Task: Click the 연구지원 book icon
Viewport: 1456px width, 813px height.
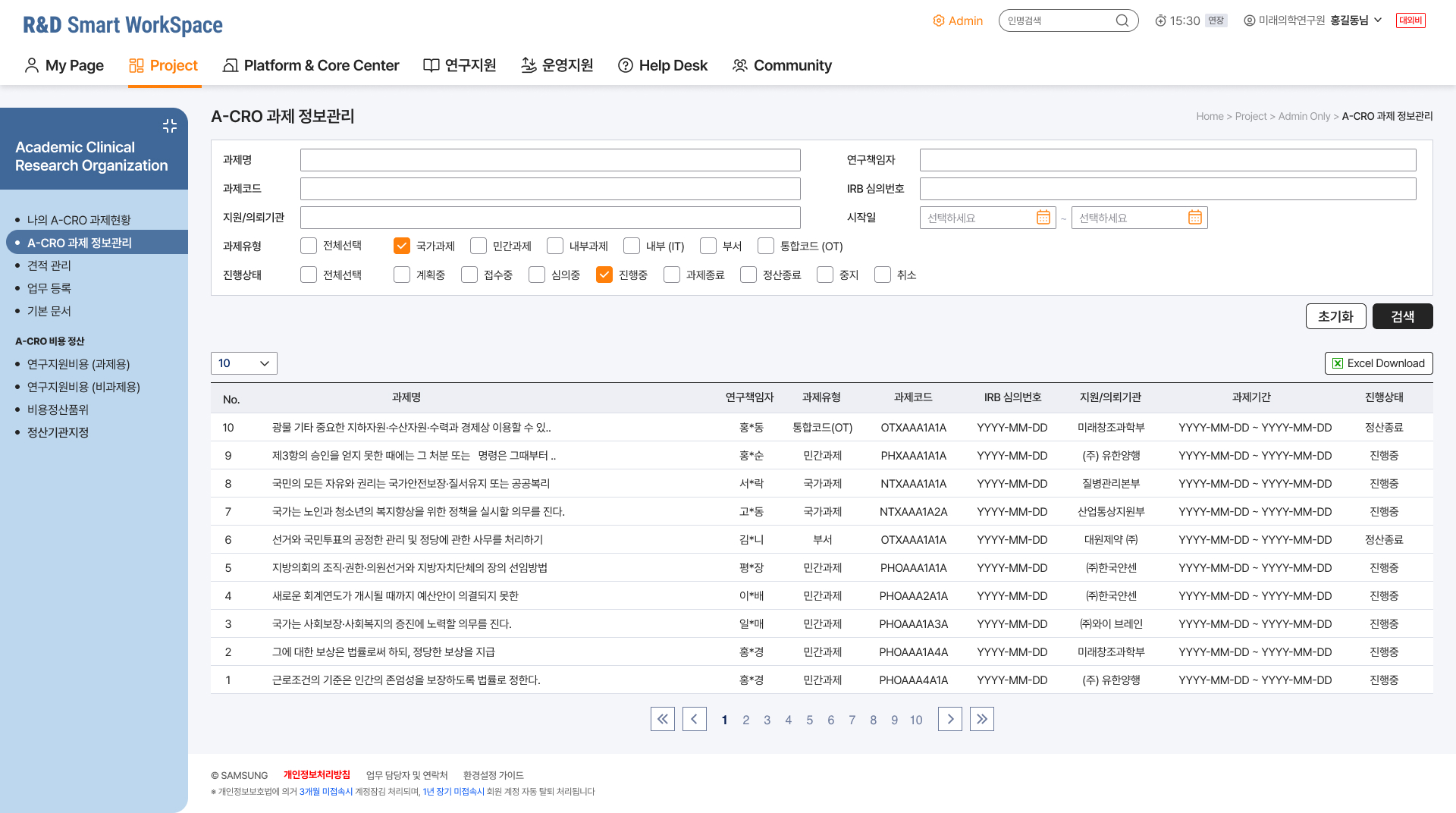Action: [431, 65]
